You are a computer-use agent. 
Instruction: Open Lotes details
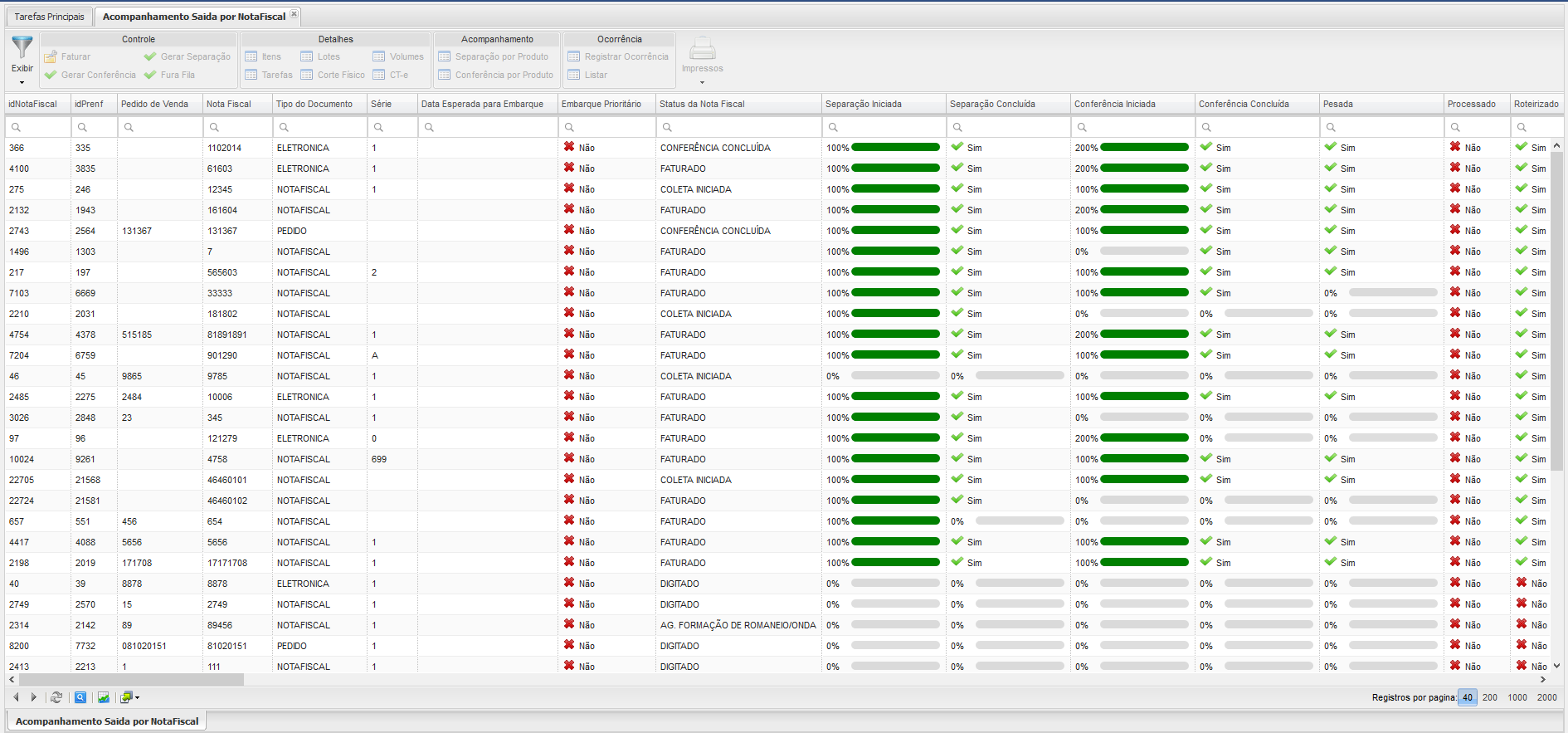[x=320, y=56]
